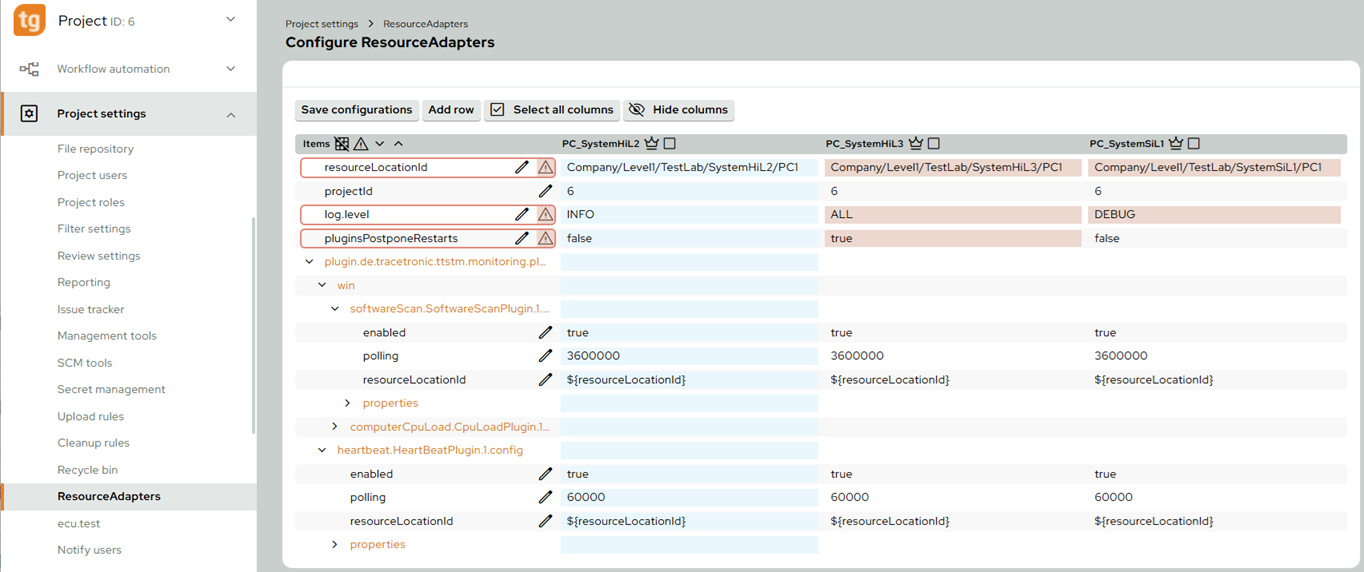Open Filter settings page
Screen dimensions: 1364x572
click(x=94, y=229)
